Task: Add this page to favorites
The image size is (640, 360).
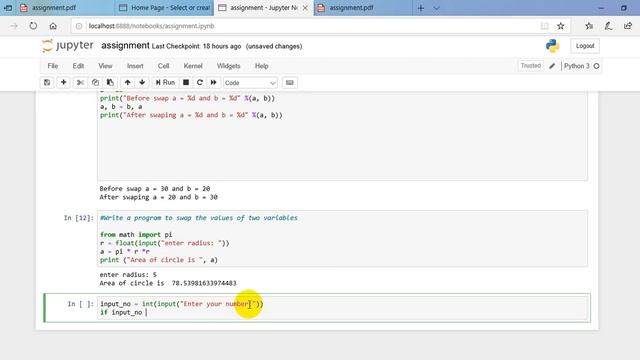Action: tap(561, 26)
